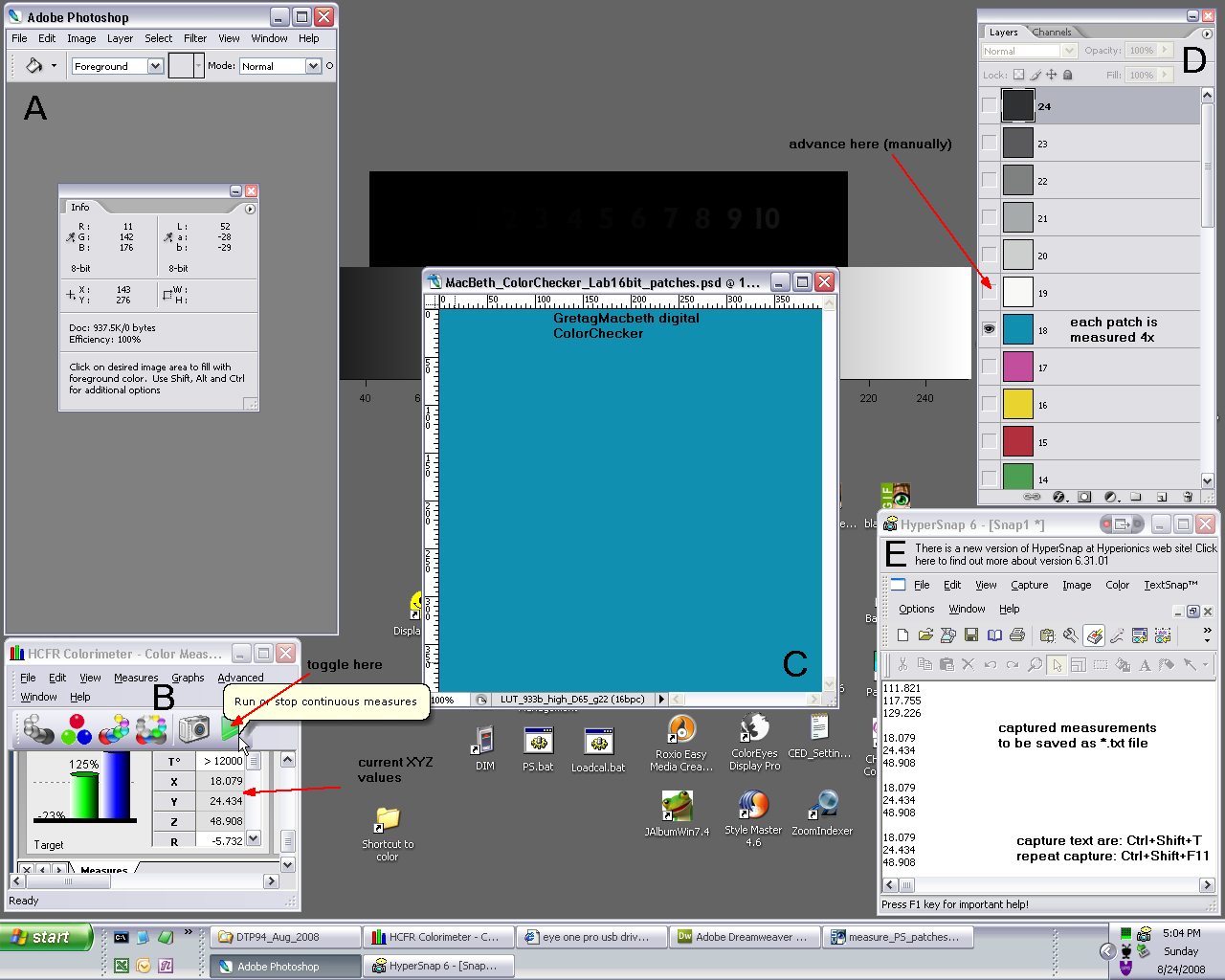The width and height of the screenshot is (1225, 980).
Task: Open Fill slider arrow in Layers panel
Action: 1165,75
